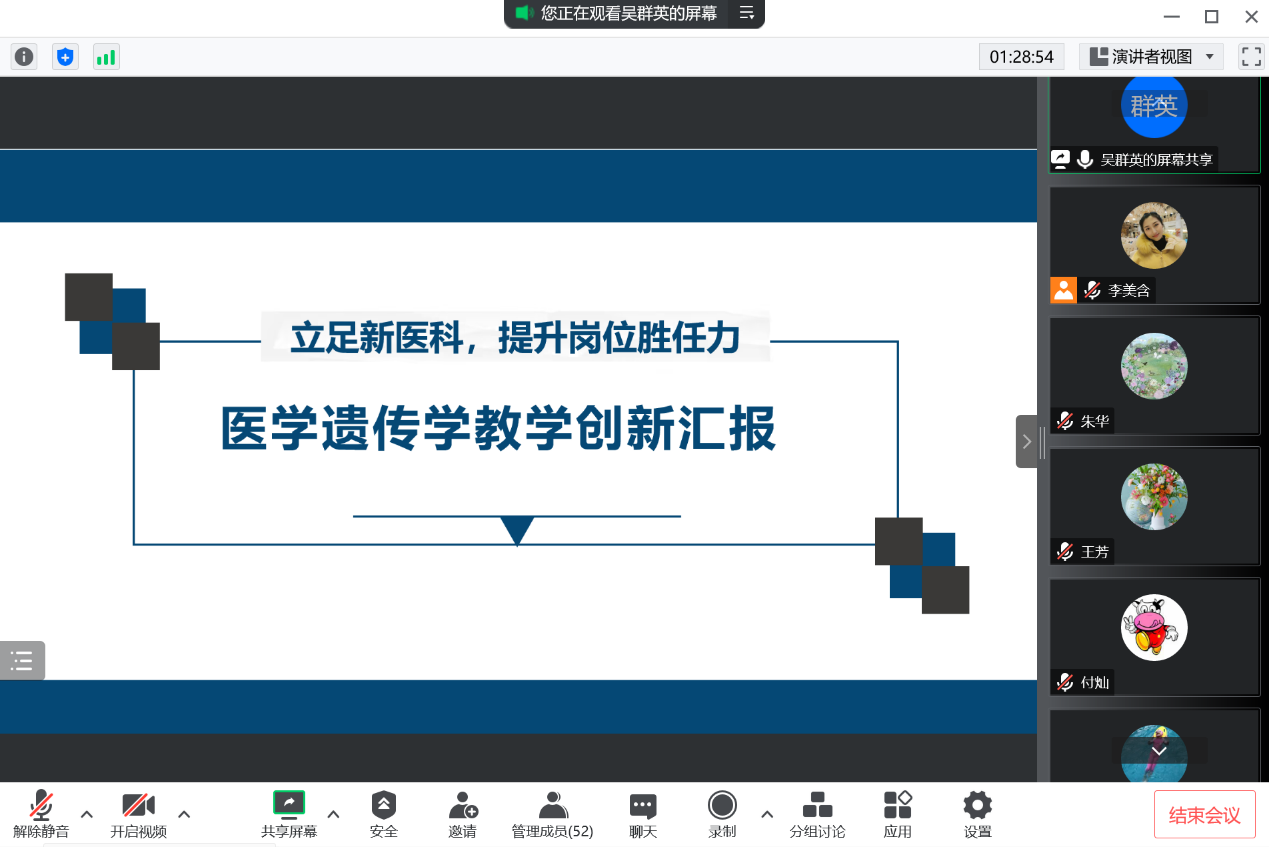Open 分组讨论 breakout rooms
The image size is (1269, 847).
[817, 814]
